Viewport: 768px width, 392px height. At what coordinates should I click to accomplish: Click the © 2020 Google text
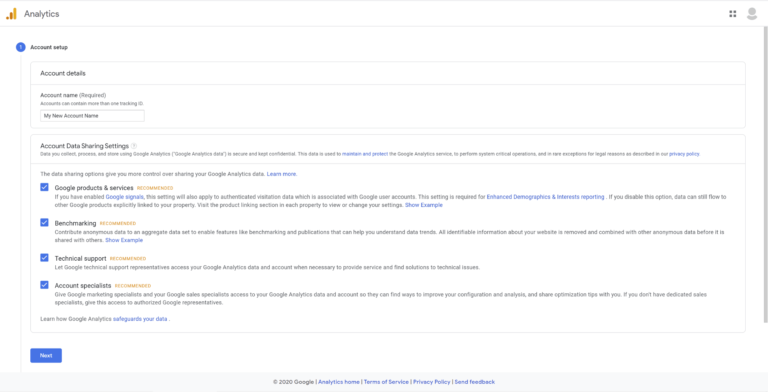(294, 382)
